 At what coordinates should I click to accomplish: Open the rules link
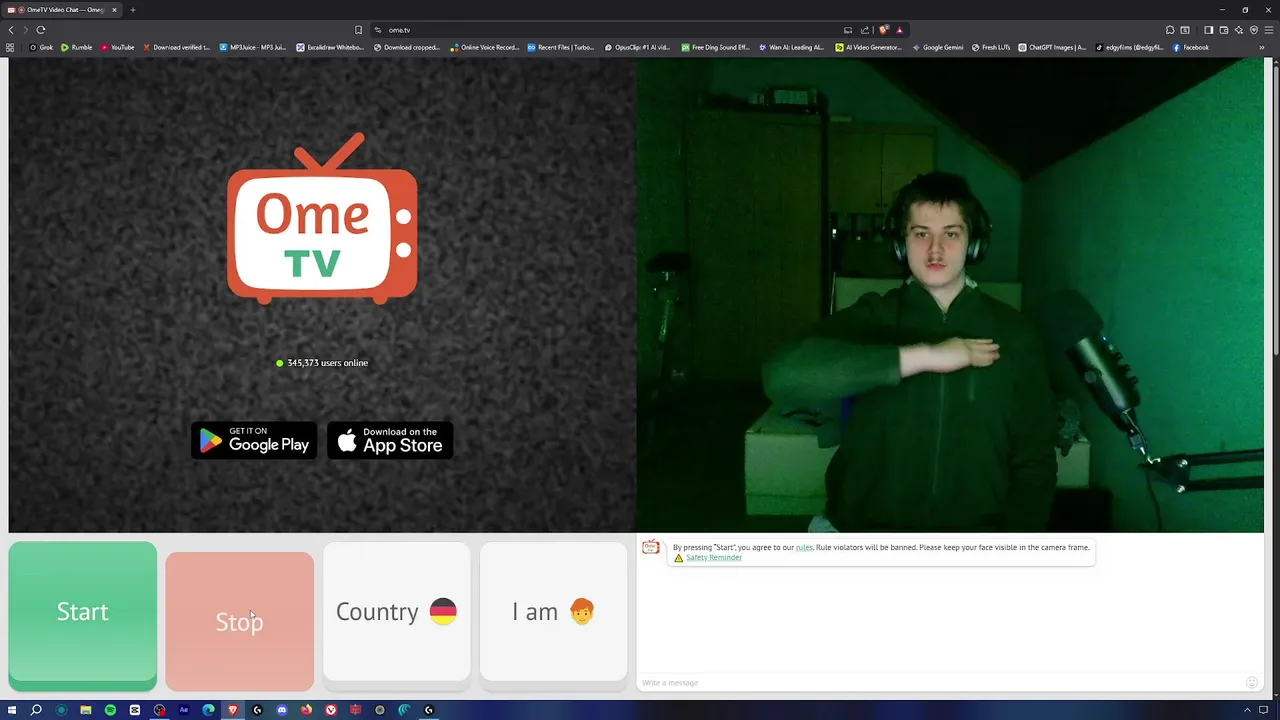coord(804,547)
